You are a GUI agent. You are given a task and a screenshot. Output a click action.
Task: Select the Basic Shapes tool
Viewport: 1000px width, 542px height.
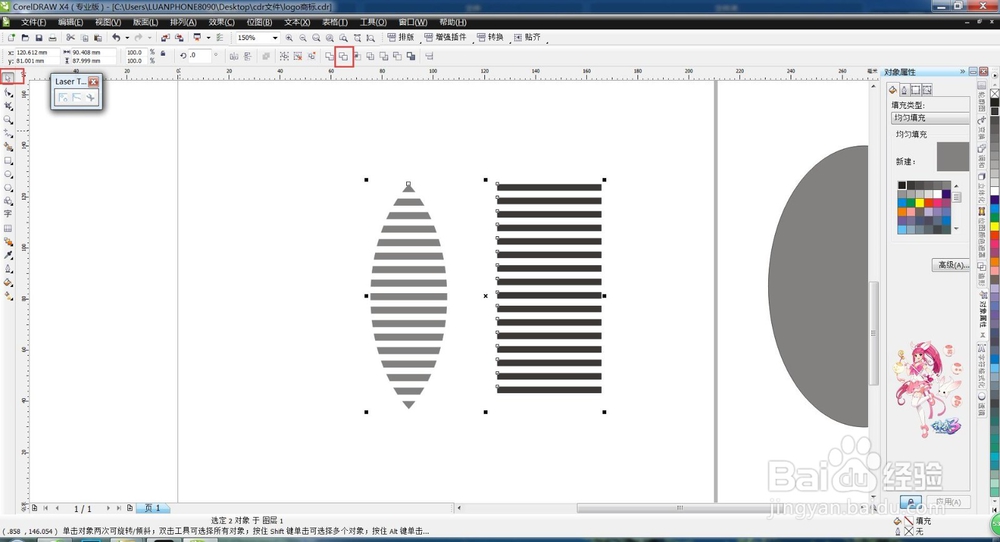coord(8,201)
